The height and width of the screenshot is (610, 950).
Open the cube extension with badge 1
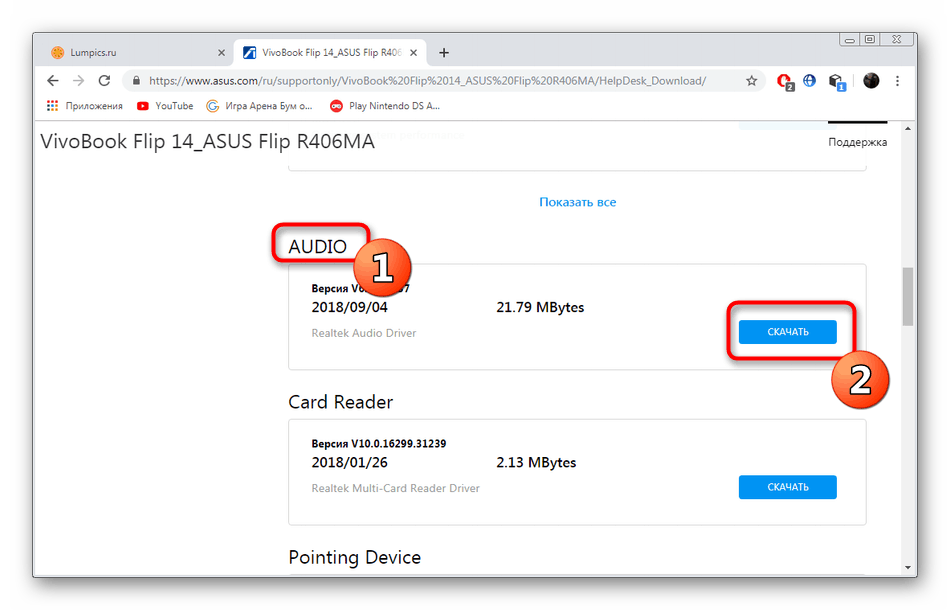(838, 81)
